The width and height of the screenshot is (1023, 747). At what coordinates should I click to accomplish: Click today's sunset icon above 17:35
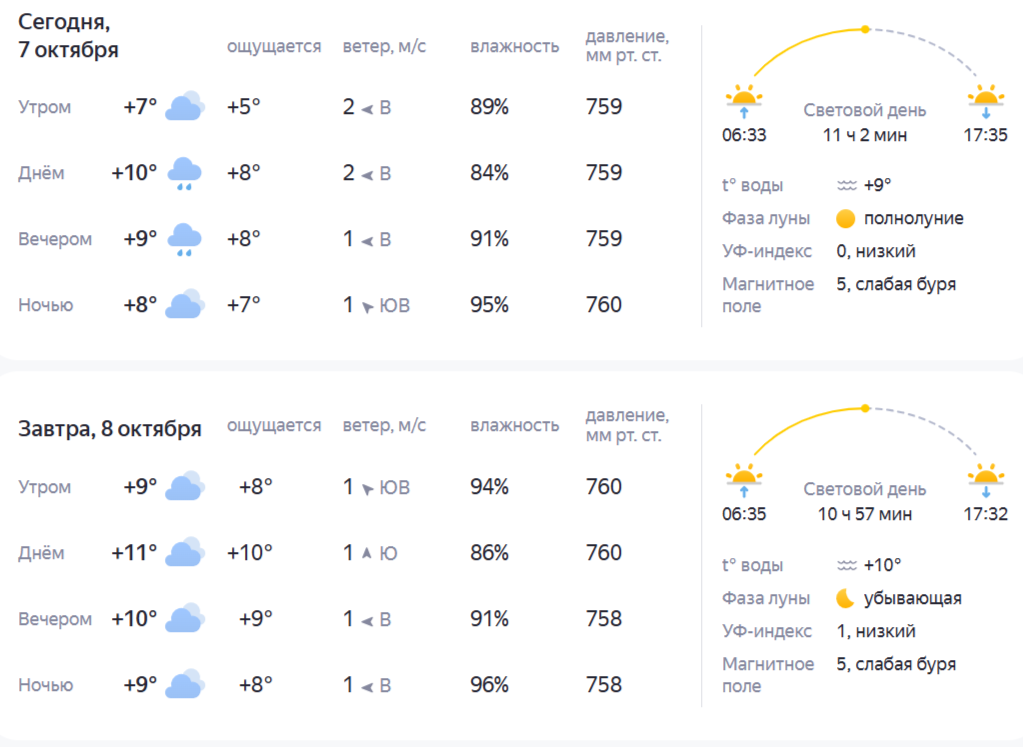pos(986,100)
